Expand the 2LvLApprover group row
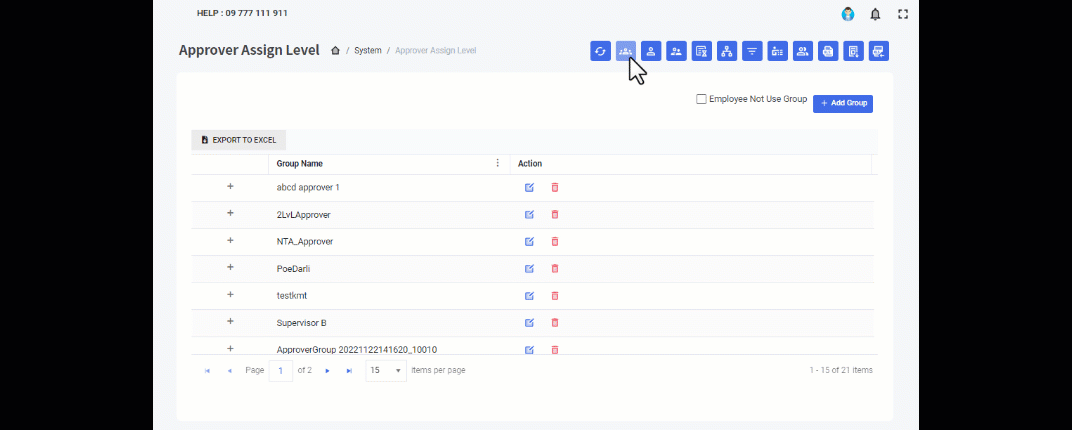 pos(230,213)
